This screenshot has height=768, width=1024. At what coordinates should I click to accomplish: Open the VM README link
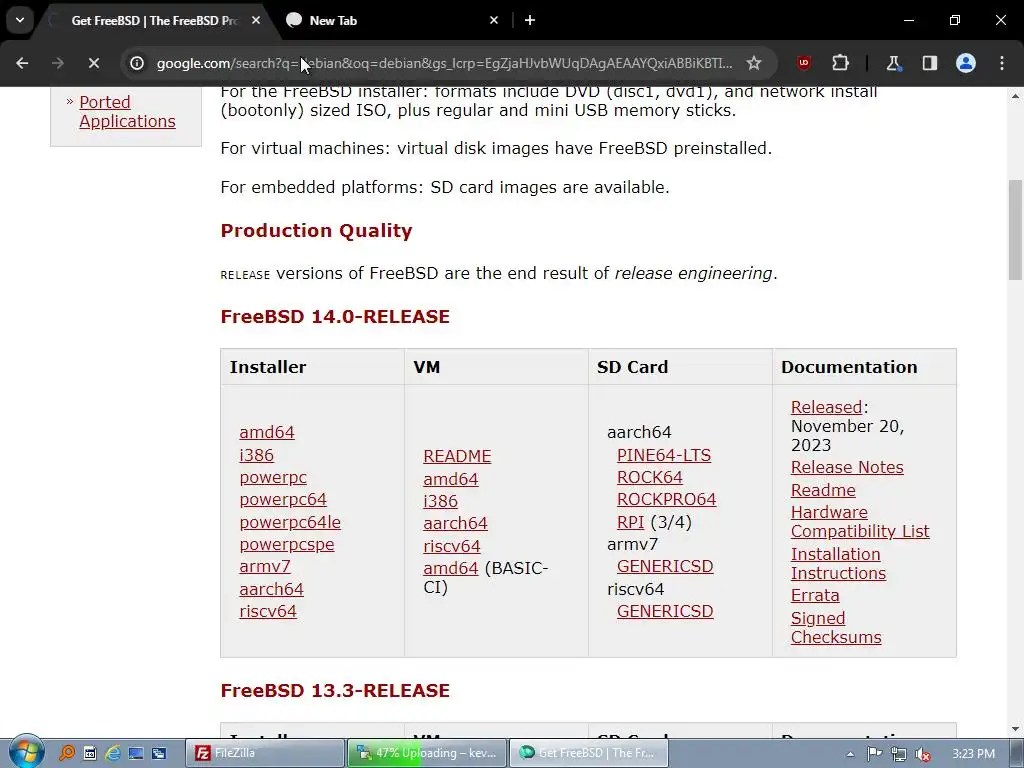click(x=457, y=456)
